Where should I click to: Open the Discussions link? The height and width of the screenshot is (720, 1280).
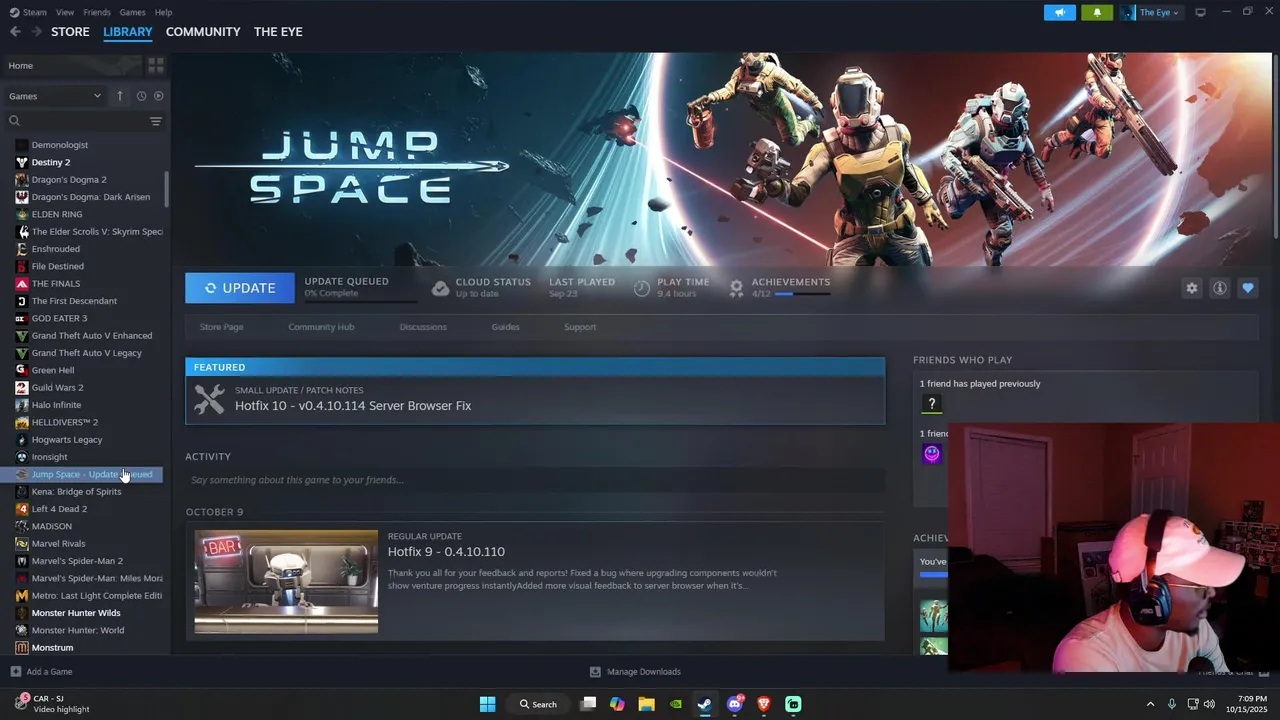click(423, 327)
